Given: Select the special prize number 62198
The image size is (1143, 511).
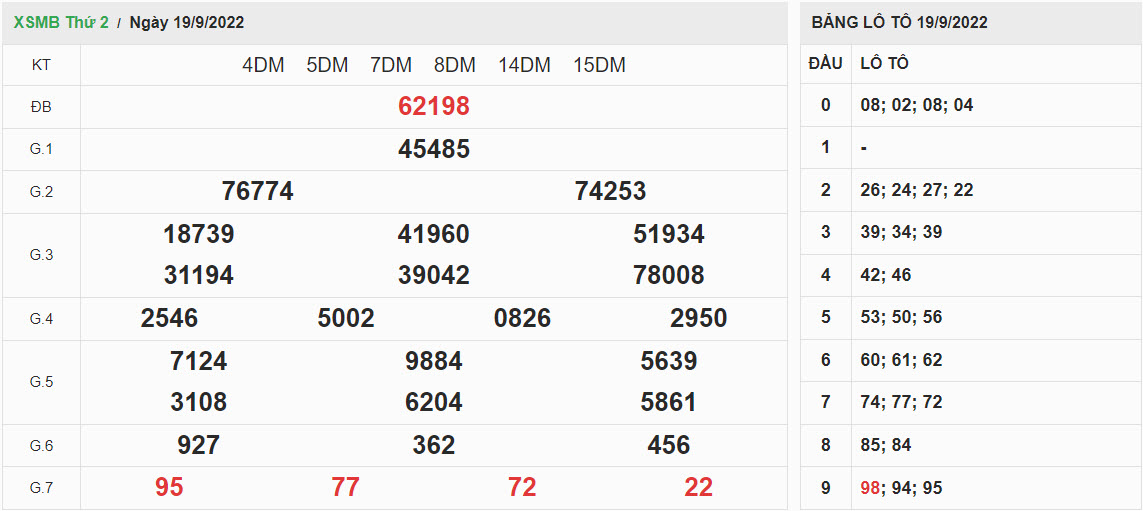Looking at the screenshot, I should 433,106.
